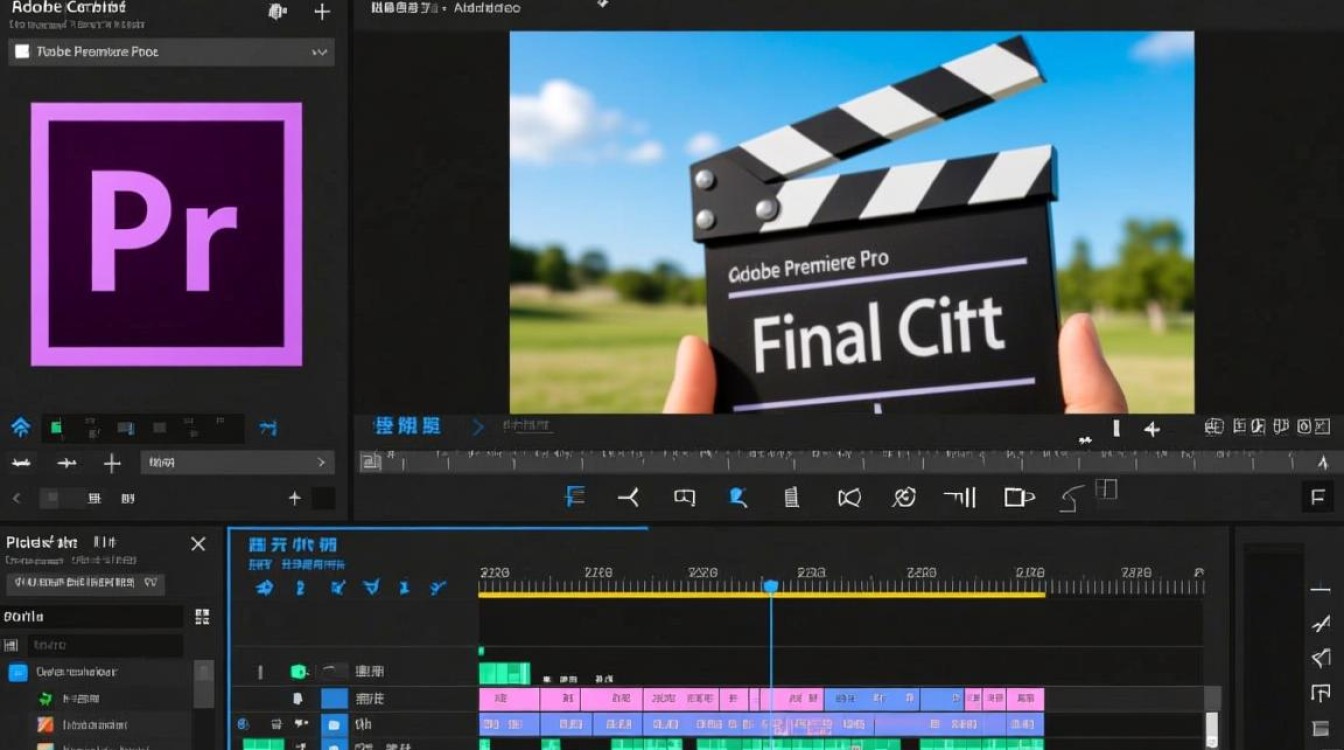Click the clapperboard video preview
Viewport: 1344px width, 750px height.
[x=851, y=222]
